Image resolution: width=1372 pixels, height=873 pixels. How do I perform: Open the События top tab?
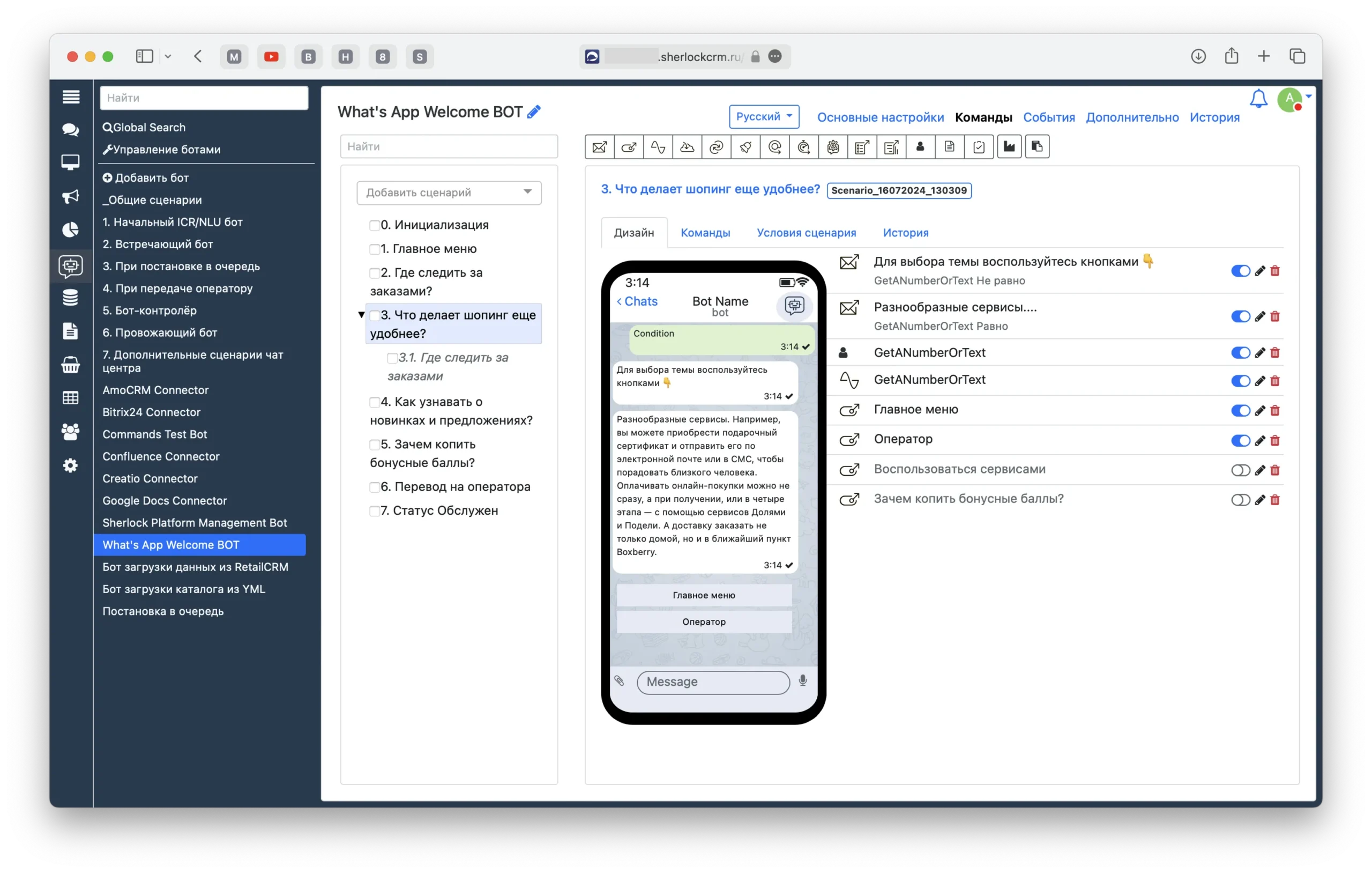1048,117
